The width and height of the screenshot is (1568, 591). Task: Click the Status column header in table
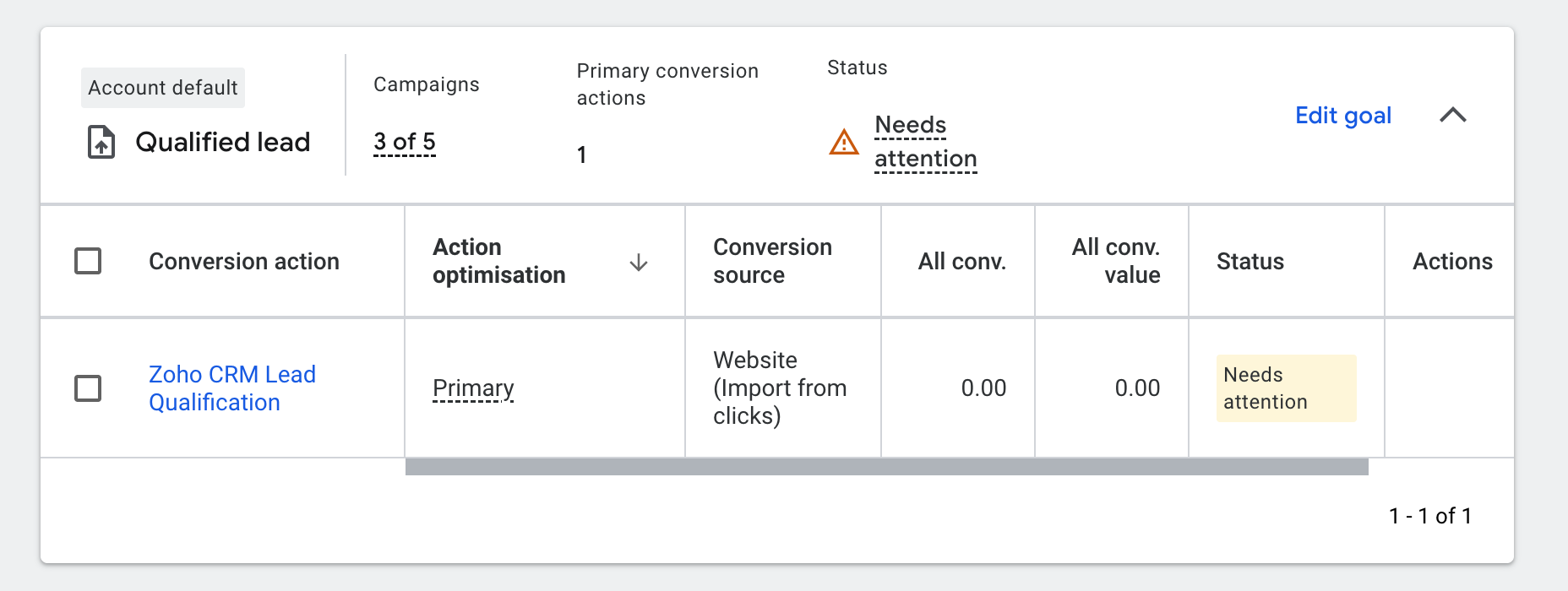pyautogui.click(x=1249, y=262)
